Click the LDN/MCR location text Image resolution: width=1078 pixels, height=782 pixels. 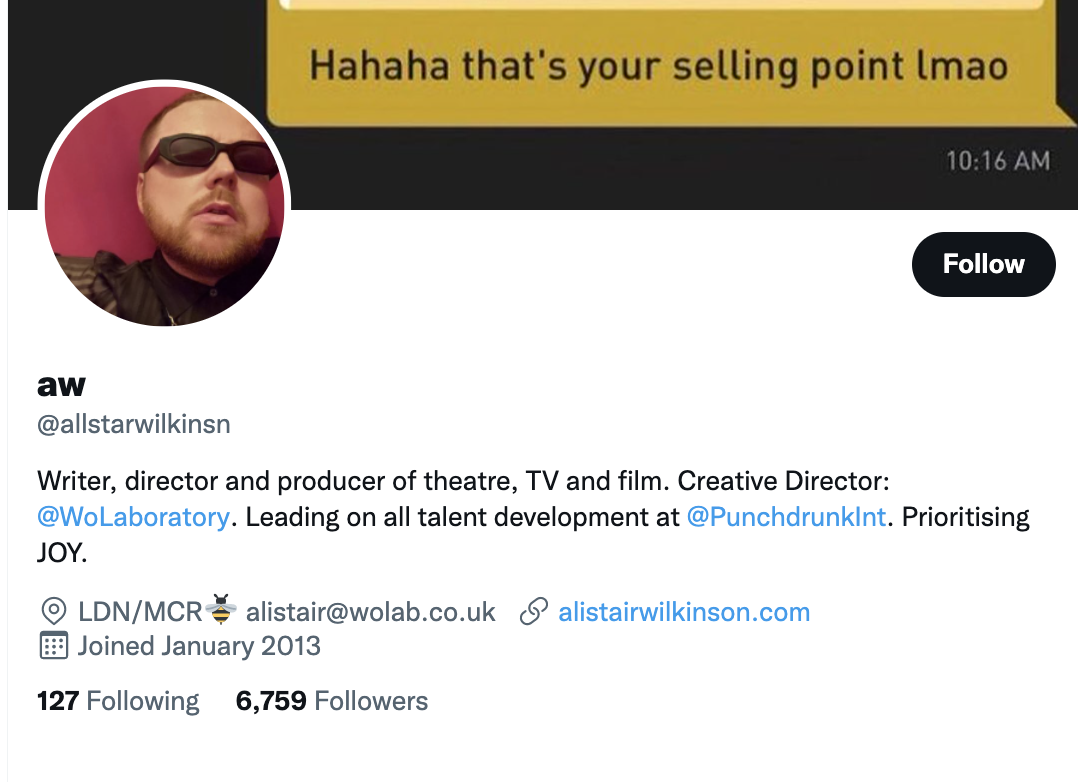click(140, 612)
